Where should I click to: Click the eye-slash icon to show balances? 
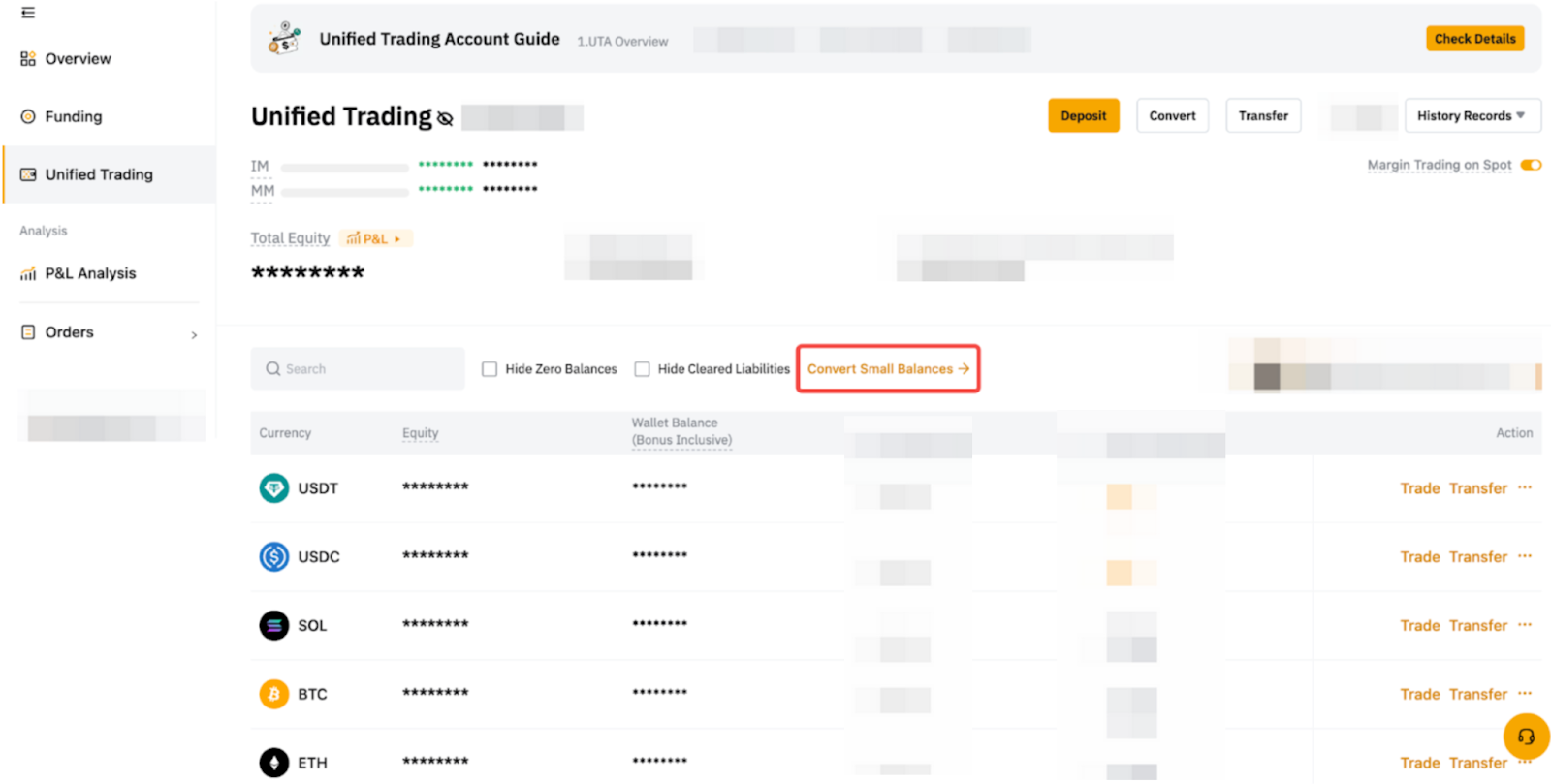tap(445, 118)
